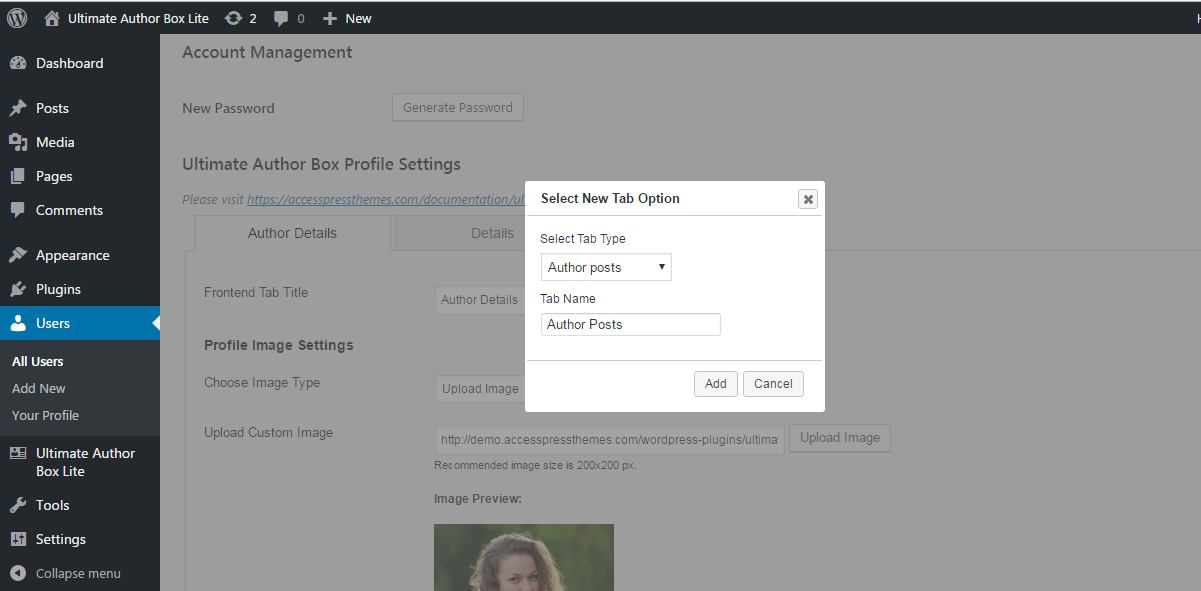Click the Pages icon in sidebar
The image size is (1201, 591).
click(18, 176)
